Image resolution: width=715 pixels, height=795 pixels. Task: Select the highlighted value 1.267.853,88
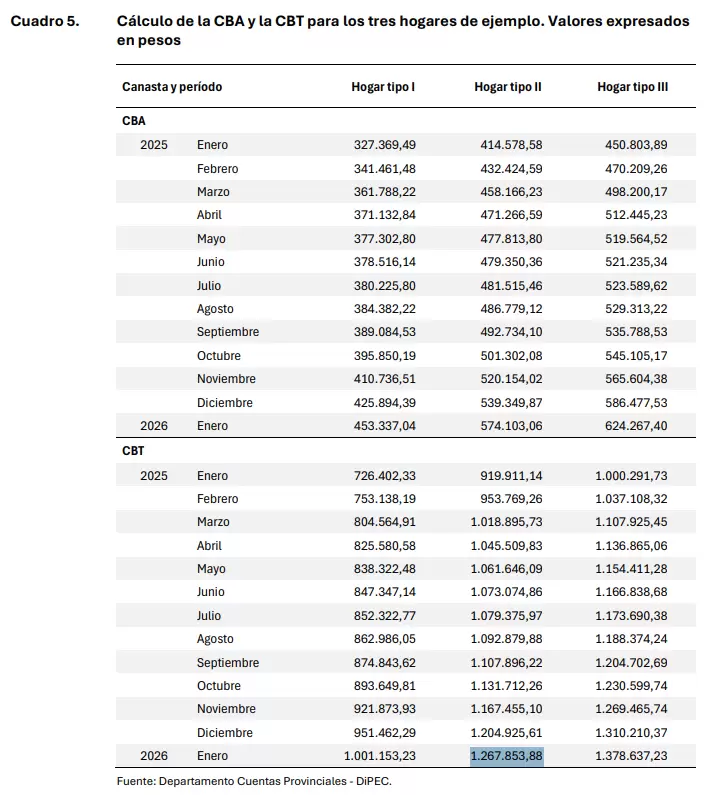tap(507, 756)
